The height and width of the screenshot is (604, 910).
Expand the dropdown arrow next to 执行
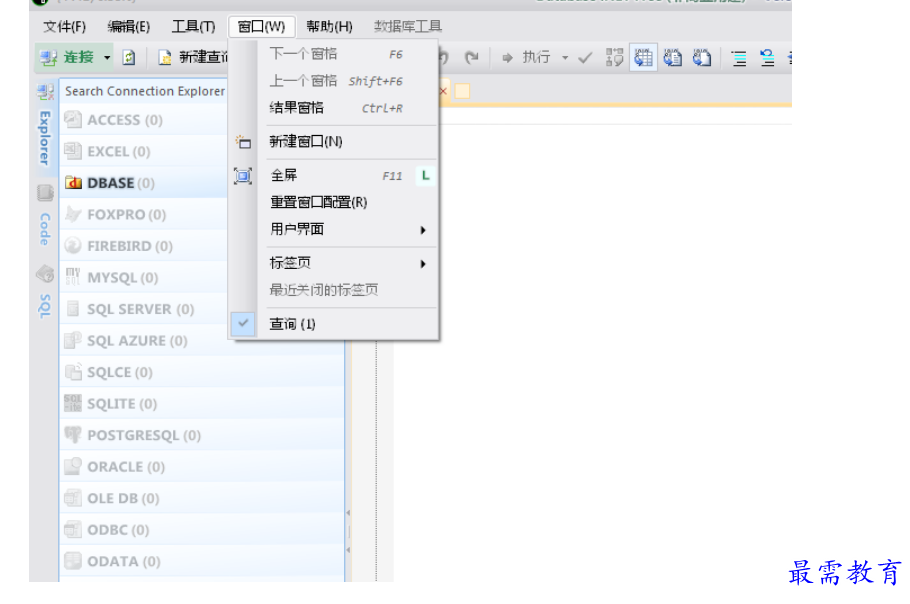pyautogui.click(x=565, y=57)
